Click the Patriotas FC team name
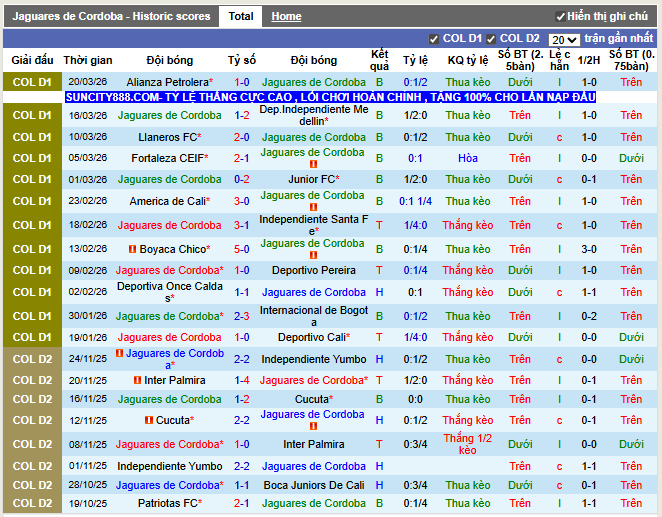 [x=166, y=503]
